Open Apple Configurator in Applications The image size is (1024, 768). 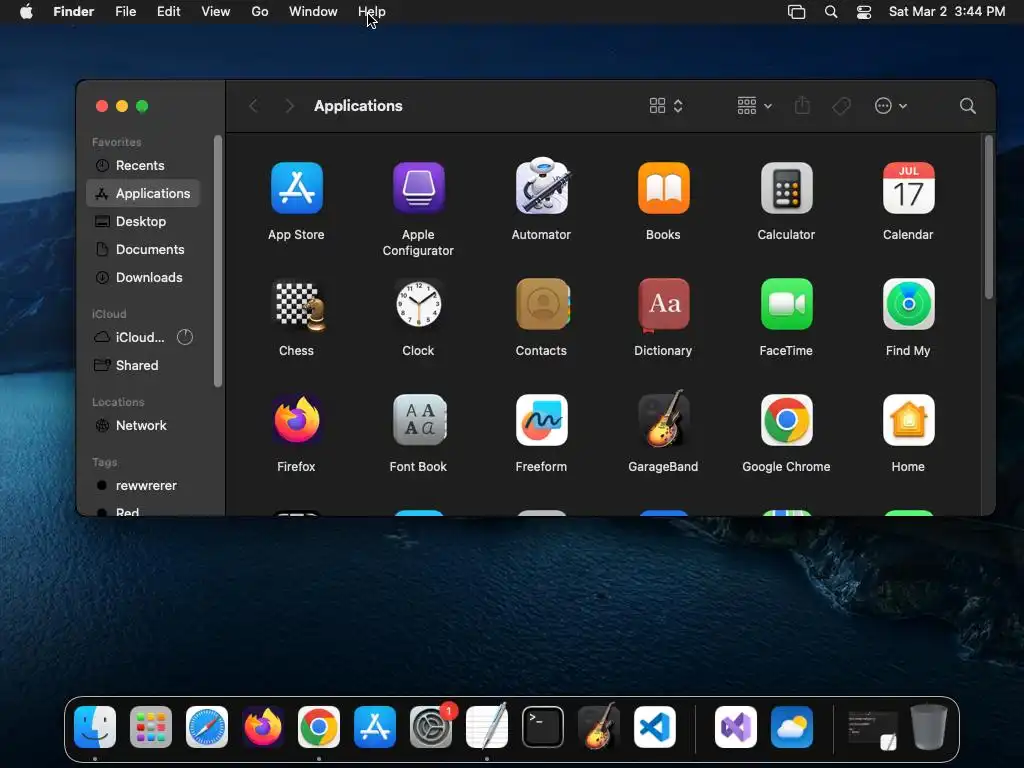pyautogui.click(x=419, y=188)
